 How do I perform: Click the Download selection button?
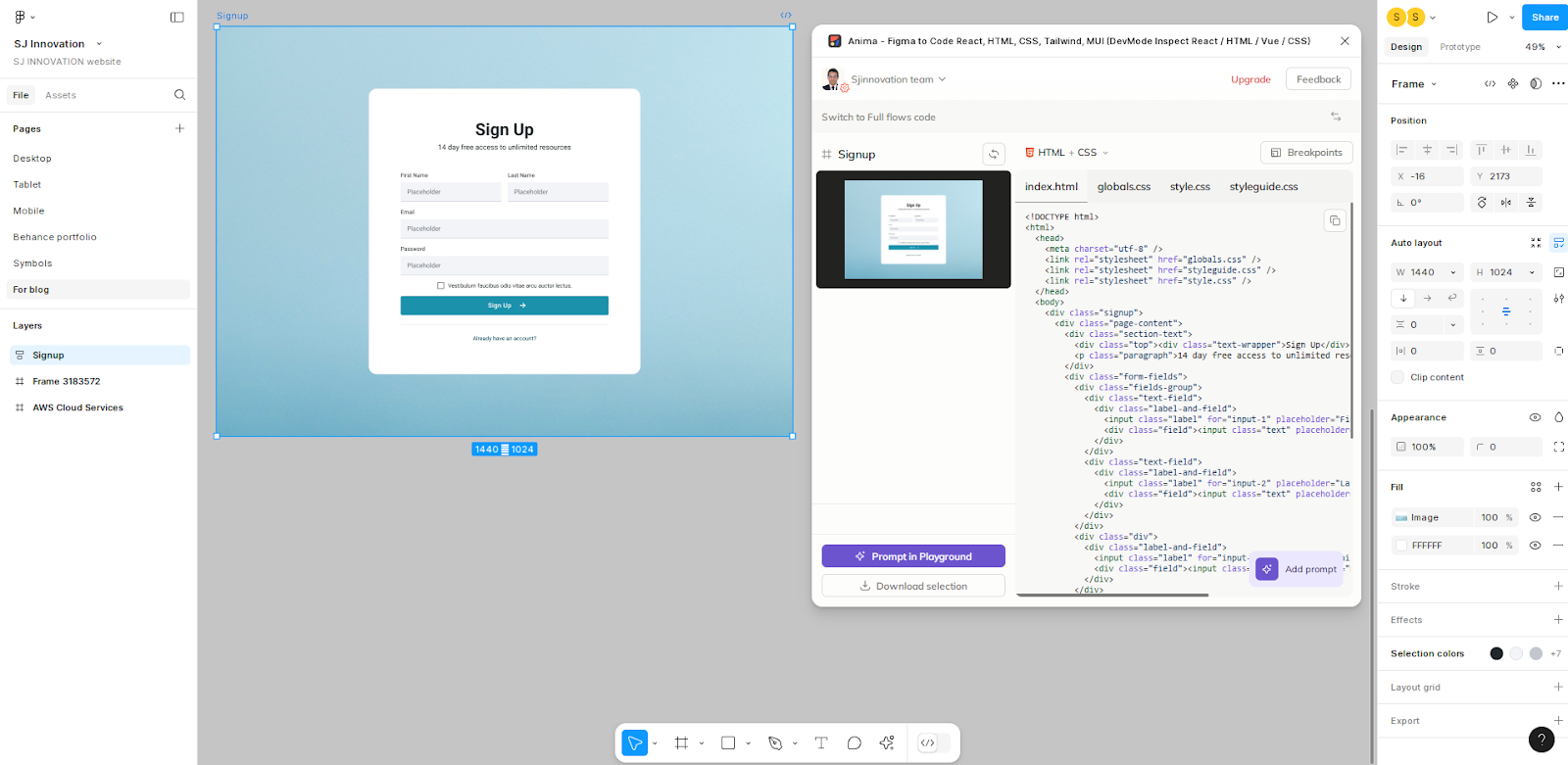pos(913,586)
